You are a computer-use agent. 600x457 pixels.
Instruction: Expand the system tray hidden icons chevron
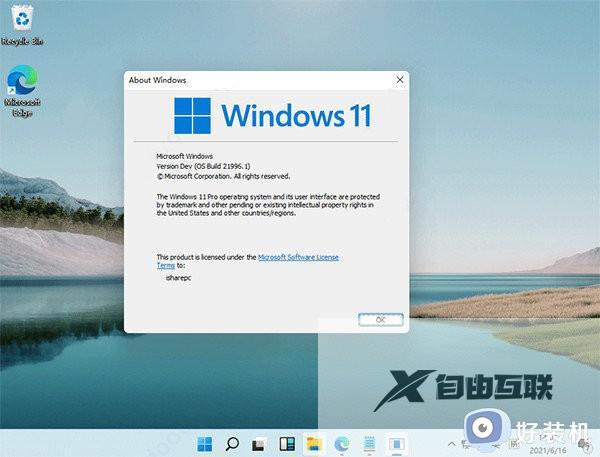(x=452, y=444)
